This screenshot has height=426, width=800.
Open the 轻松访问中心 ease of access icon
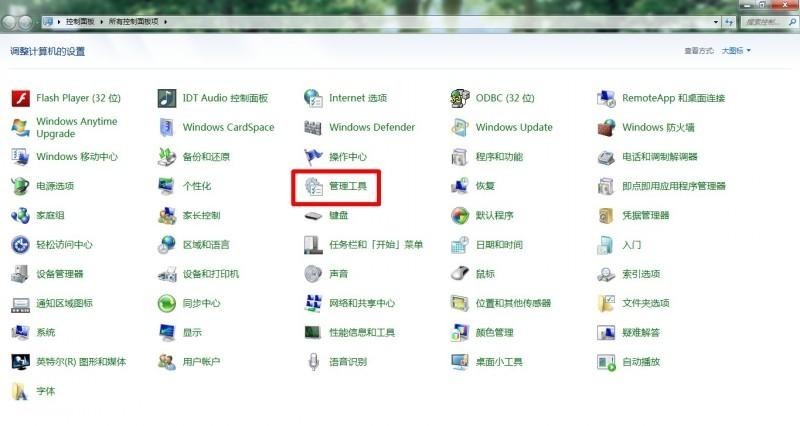tap(21, 245)
